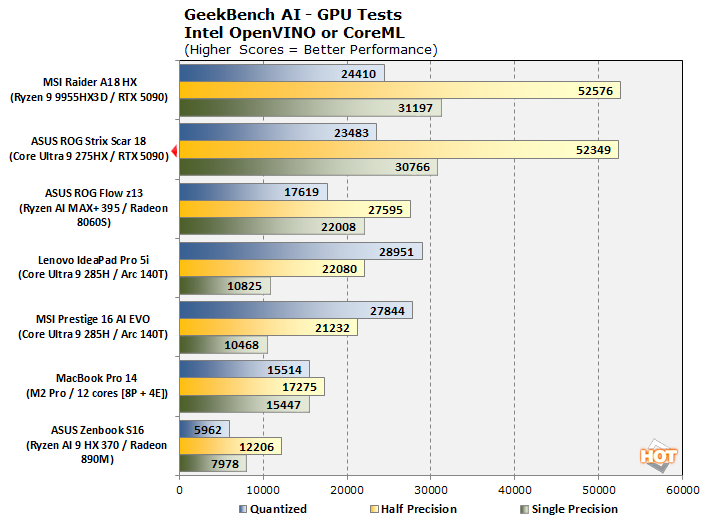Click the "Higher Scores = Better Performance" note
708x523 pixels.
pyautogui.click(x=311, y=50)
